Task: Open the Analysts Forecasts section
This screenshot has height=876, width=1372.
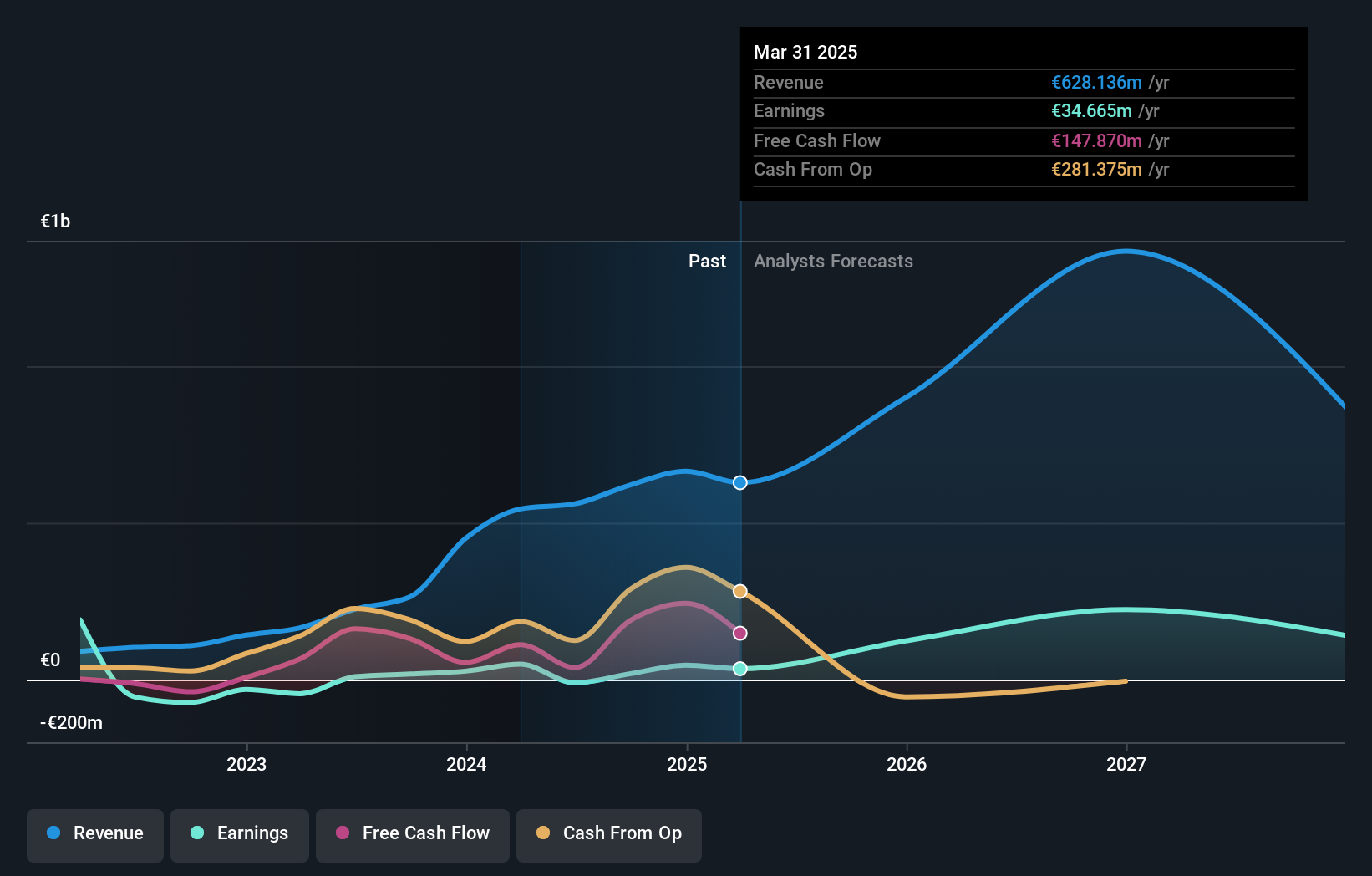Action: pos(833,261)
